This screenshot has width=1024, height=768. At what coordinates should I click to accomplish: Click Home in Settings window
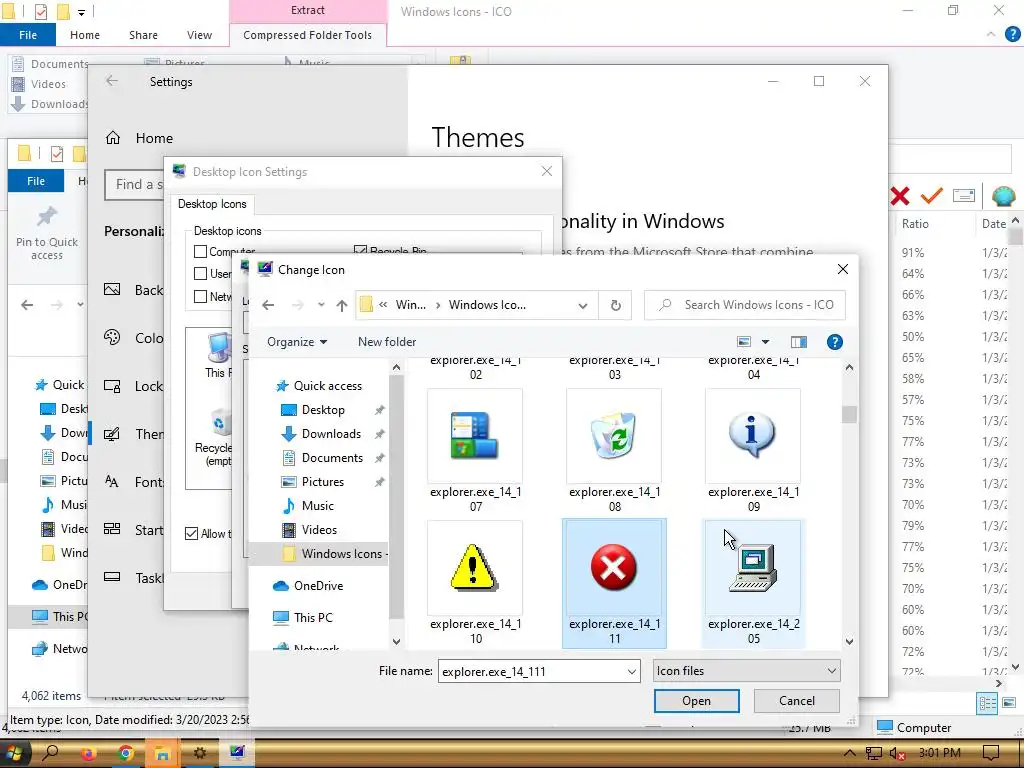click(x=139, y=138)
